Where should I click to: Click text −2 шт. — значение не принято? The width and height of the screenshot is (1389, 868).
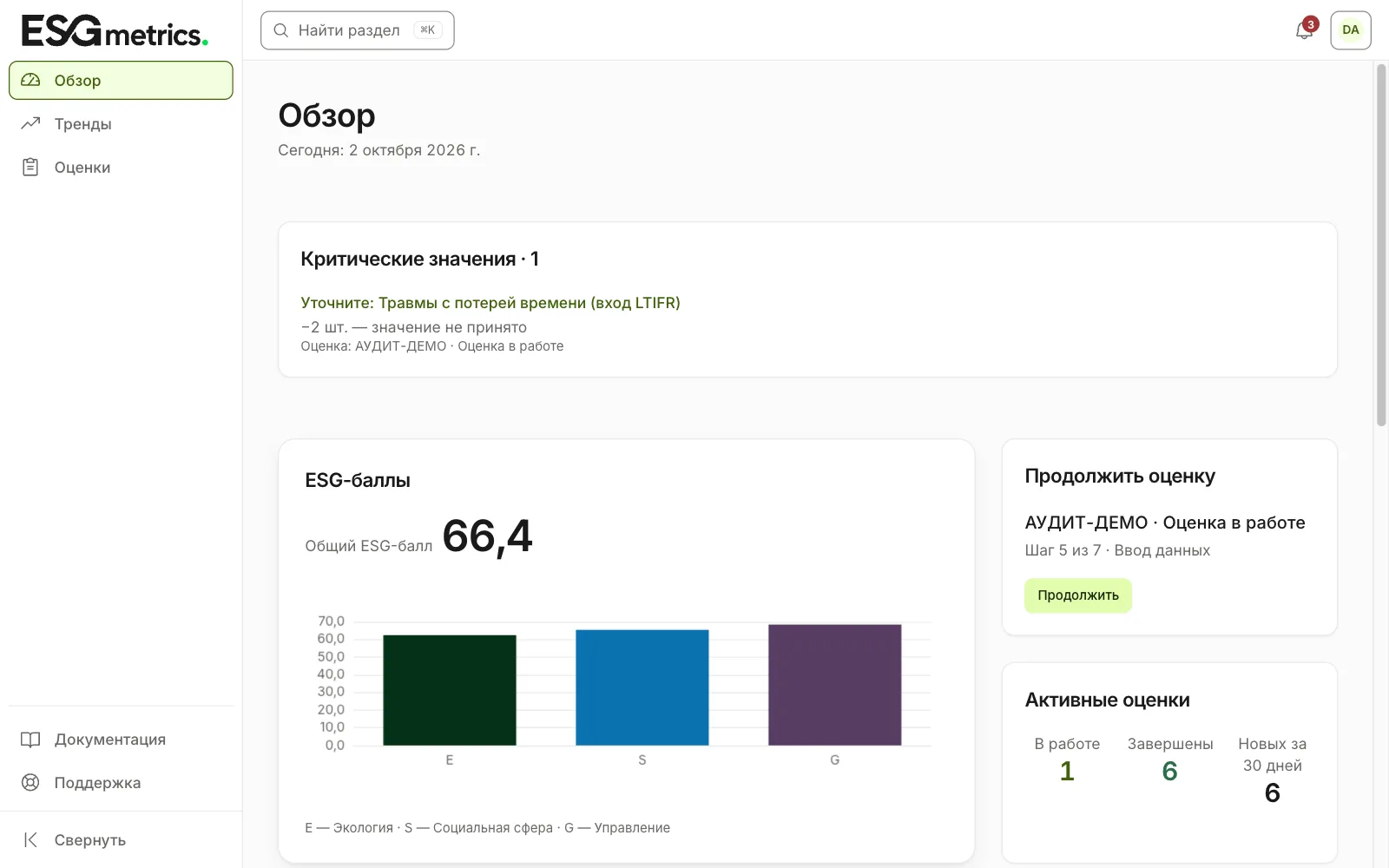(414, 327)
